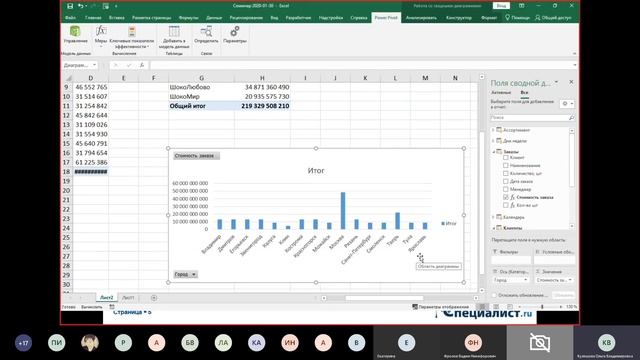Switch to Normal view in status bar
This screenshot has height=360, width=640.
click(482, 307)
